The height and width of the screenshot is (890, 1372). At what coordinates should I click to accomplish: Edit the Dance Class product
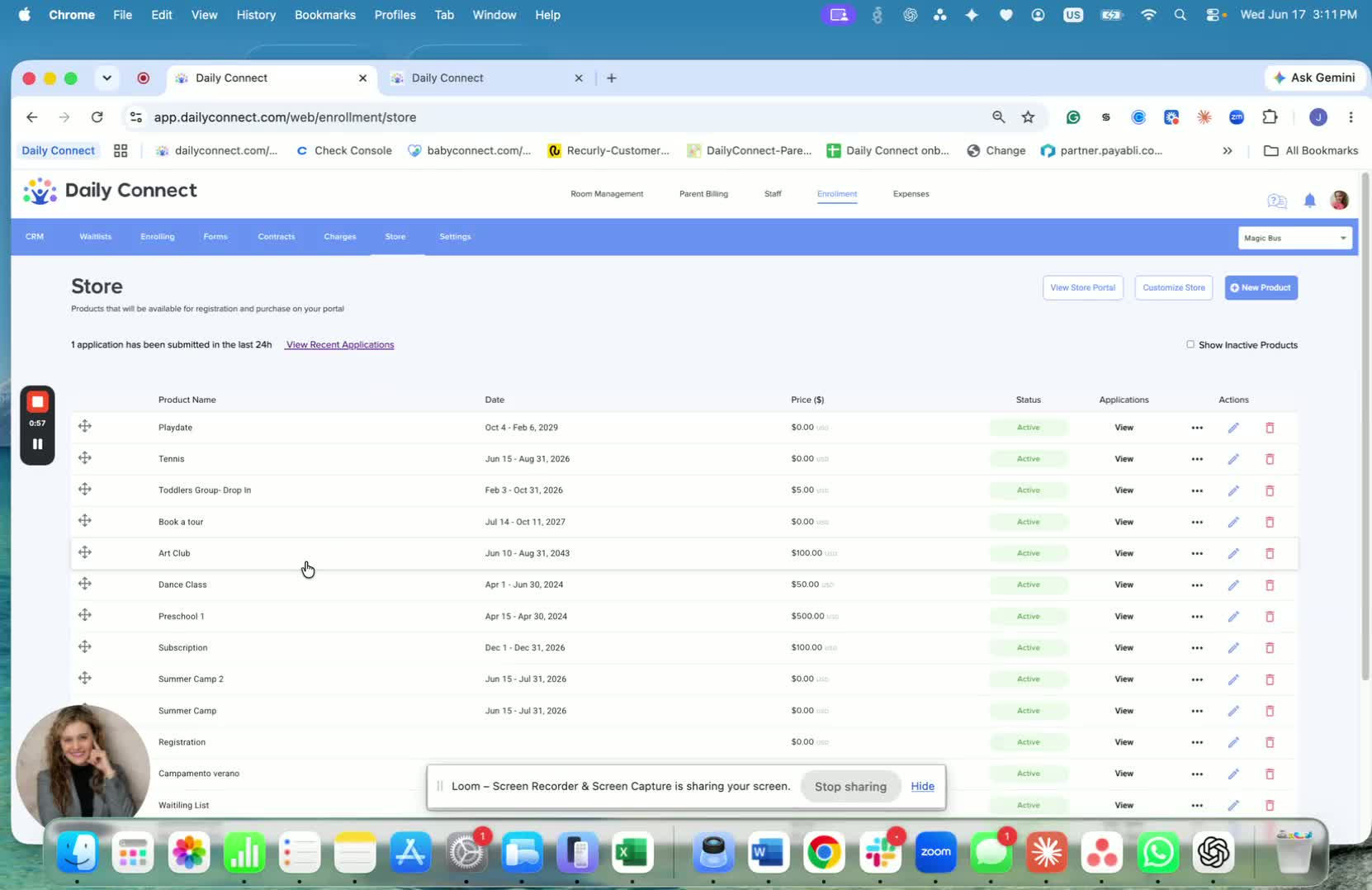(1233, 585)
